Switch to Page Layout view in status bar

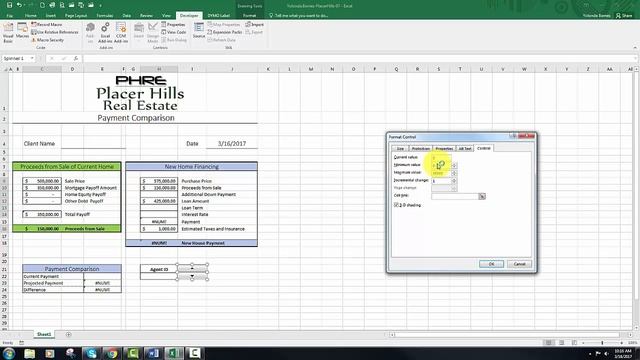coord(562,343)
